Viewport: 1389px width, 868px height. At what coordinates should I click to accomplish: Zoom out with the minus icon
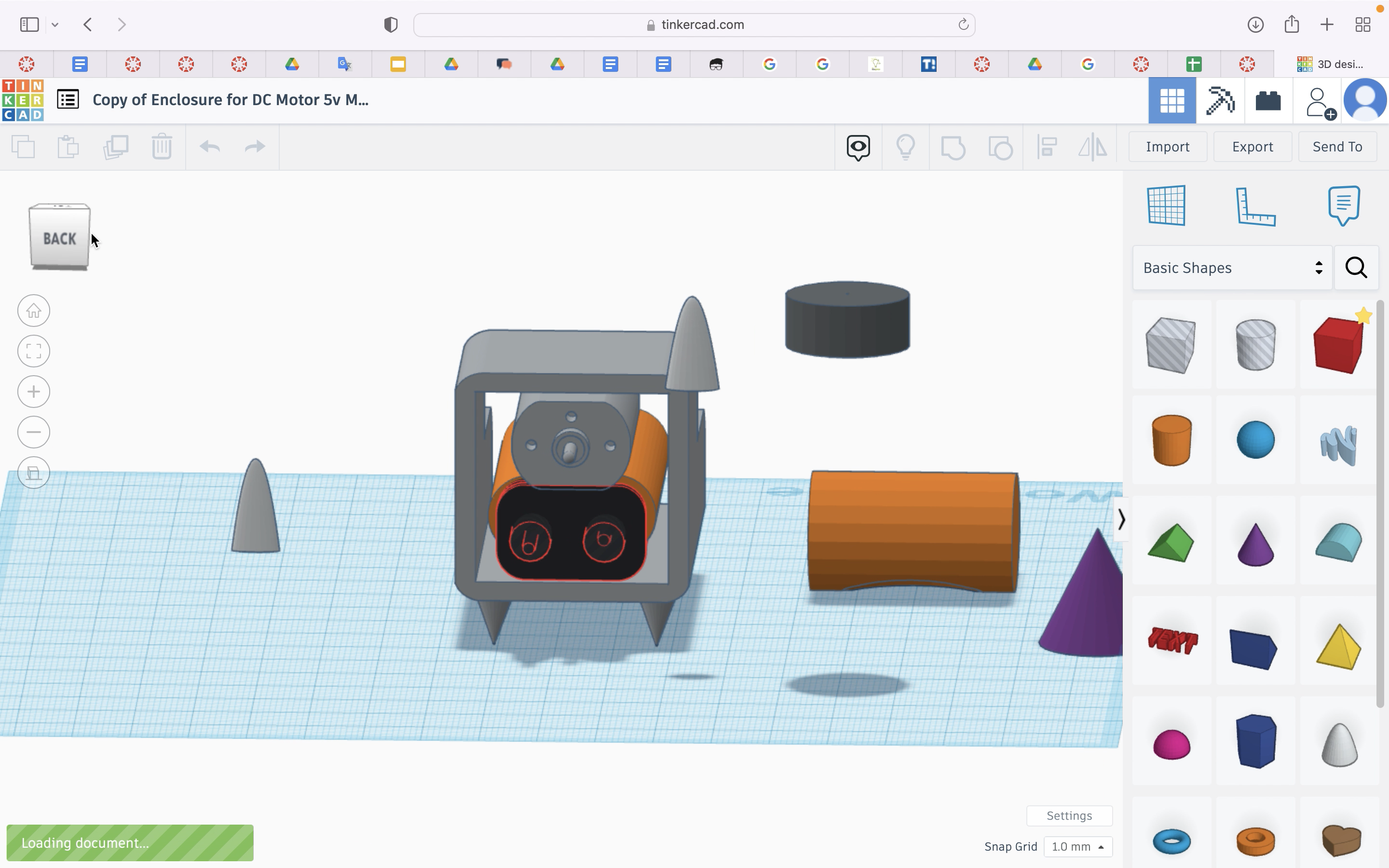34,432
